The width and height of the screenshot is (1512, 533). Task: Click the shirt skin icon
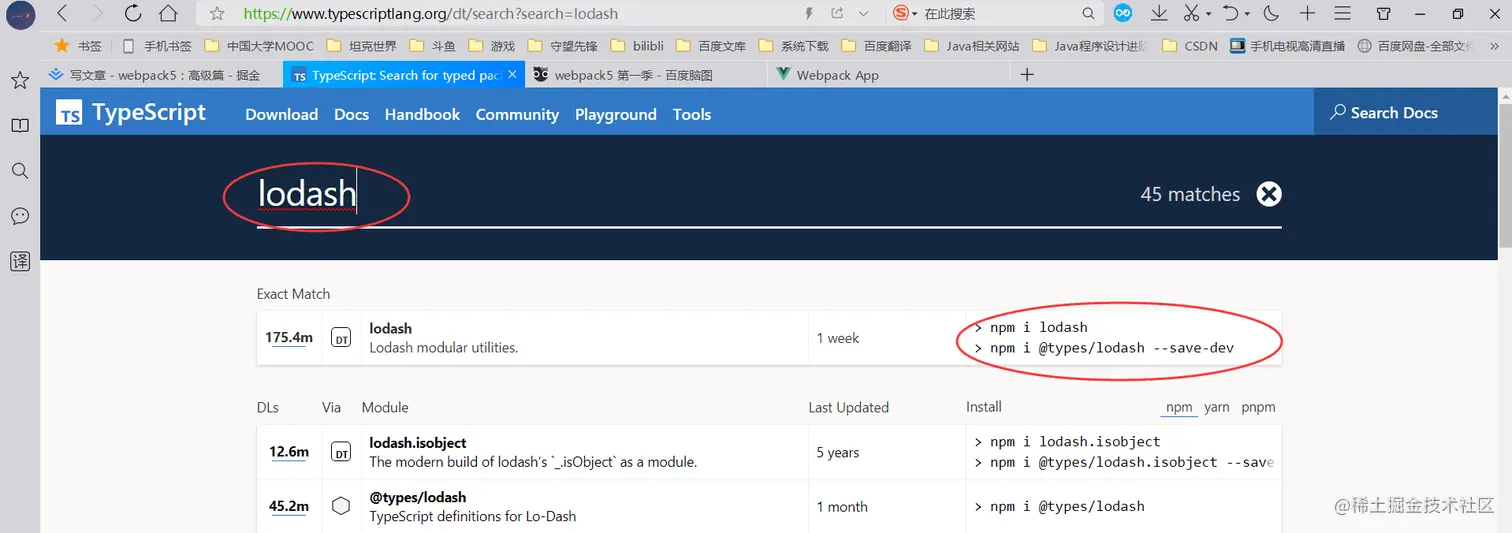tap(1384, 14)
